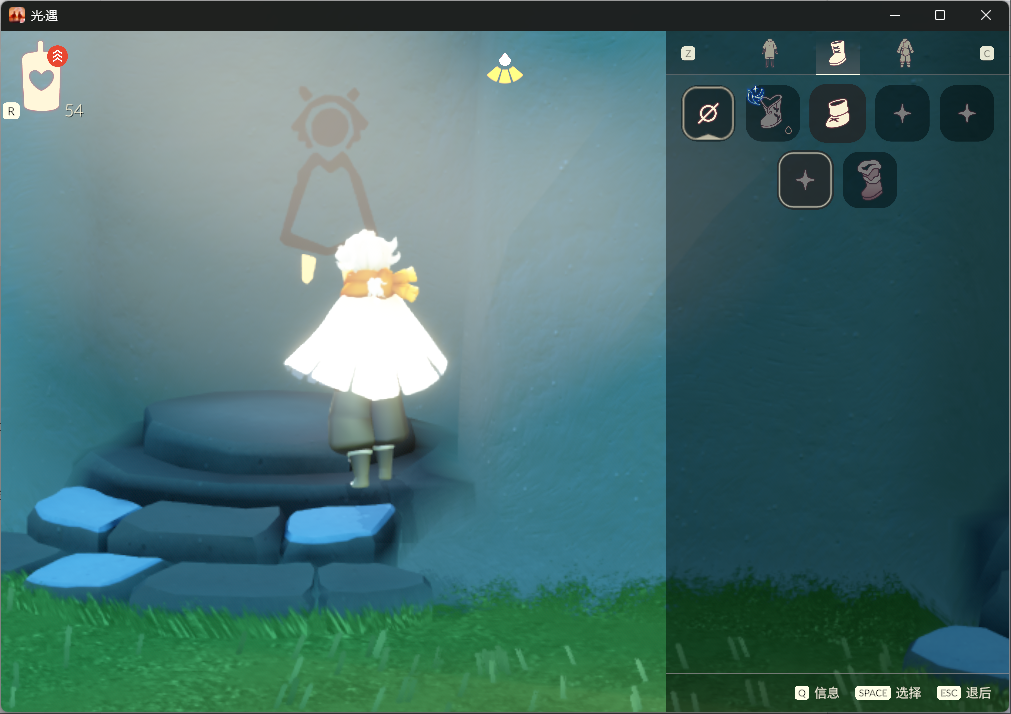The width and height of the screenshot is (1011, 714).
Task: Maximize the 光遇 window
Action: (940, 15)
